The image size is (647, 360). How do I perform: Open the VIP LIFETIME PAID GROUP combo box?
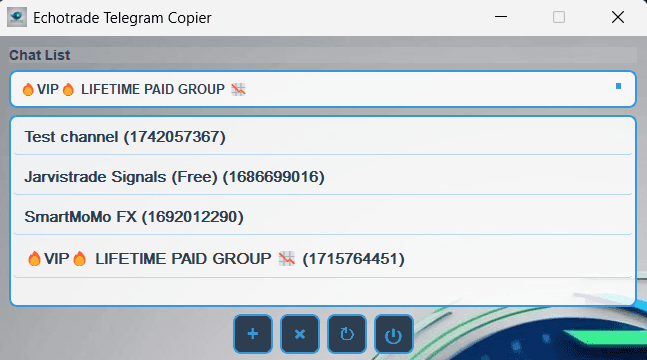click(323, 89)
